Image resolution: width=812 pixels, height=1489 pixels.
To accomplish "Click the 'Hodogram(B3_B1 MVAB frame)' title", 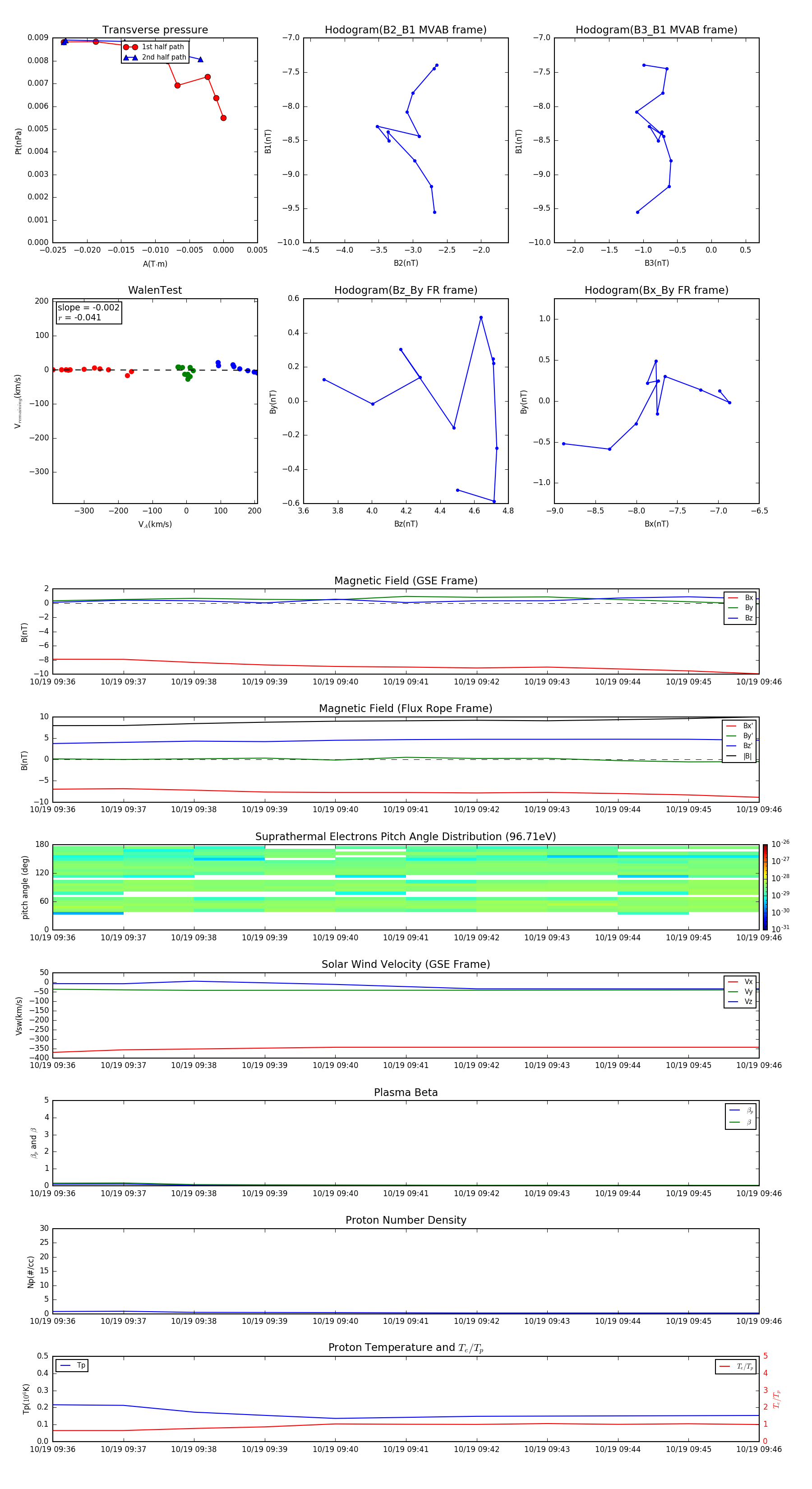I will pyautogui.click(x=656, y=30).
